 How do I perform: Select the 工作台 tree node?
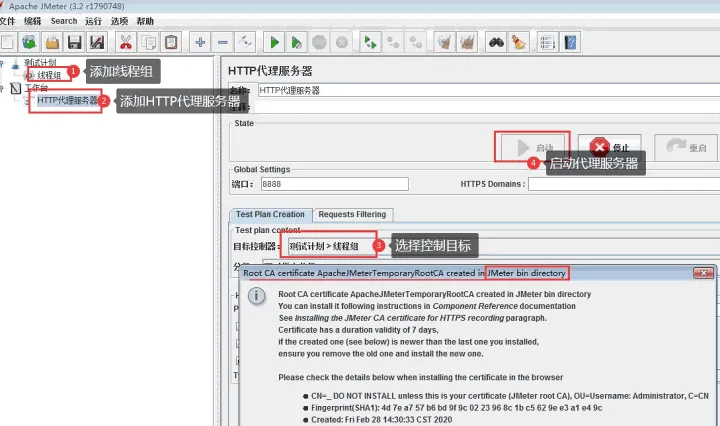(36, 87)
